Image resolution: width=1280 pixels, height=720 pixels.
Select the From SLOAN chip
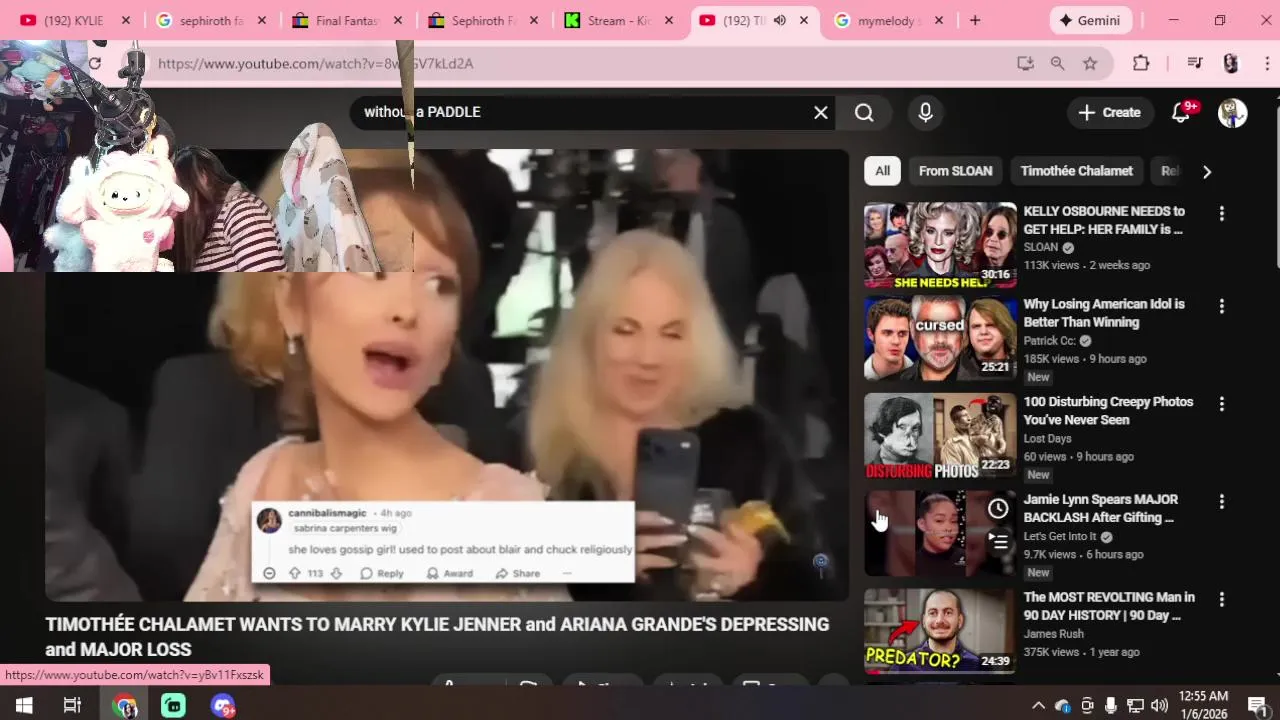pos(955,171)
